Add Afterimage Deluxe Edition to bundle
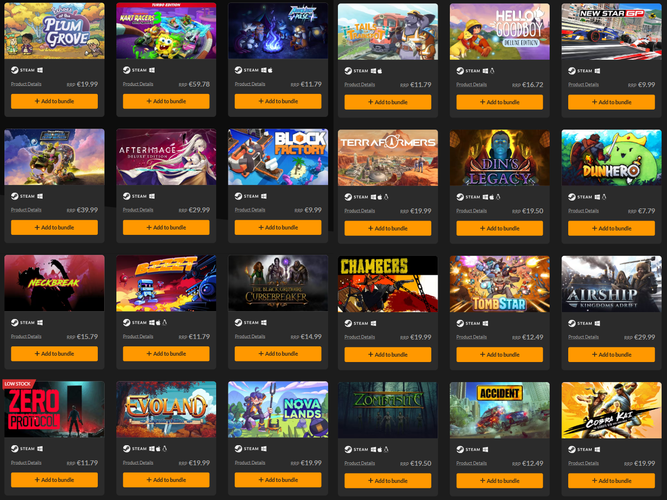Image resolution: width=667 pixels, height=500 pixels. [166, 228]
